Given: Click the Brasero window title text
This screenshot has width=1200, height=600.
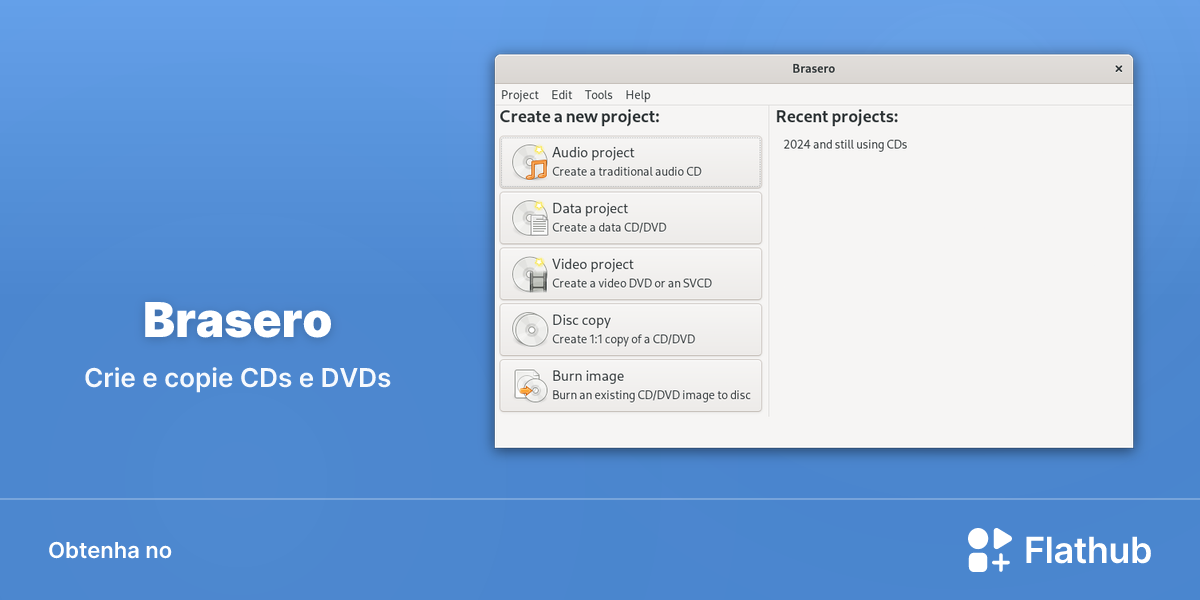Looking at the screenshot, I should tap(813, 69).
